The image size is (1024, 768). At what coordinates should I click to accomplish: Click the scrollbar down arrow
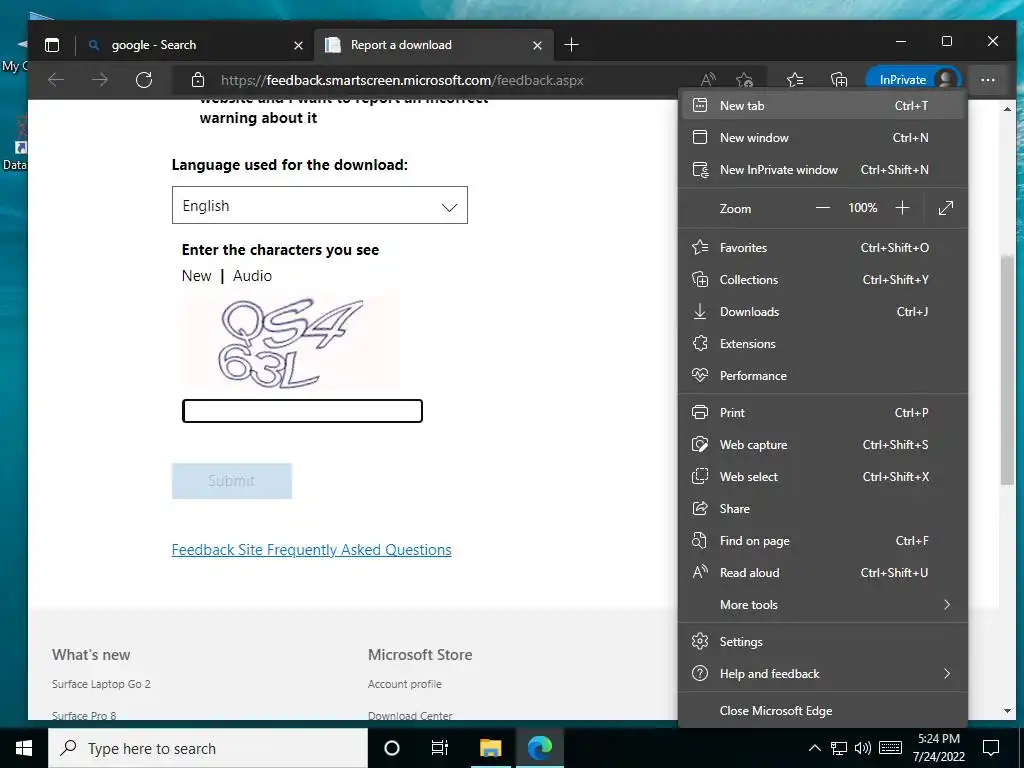coord(1007,711)
